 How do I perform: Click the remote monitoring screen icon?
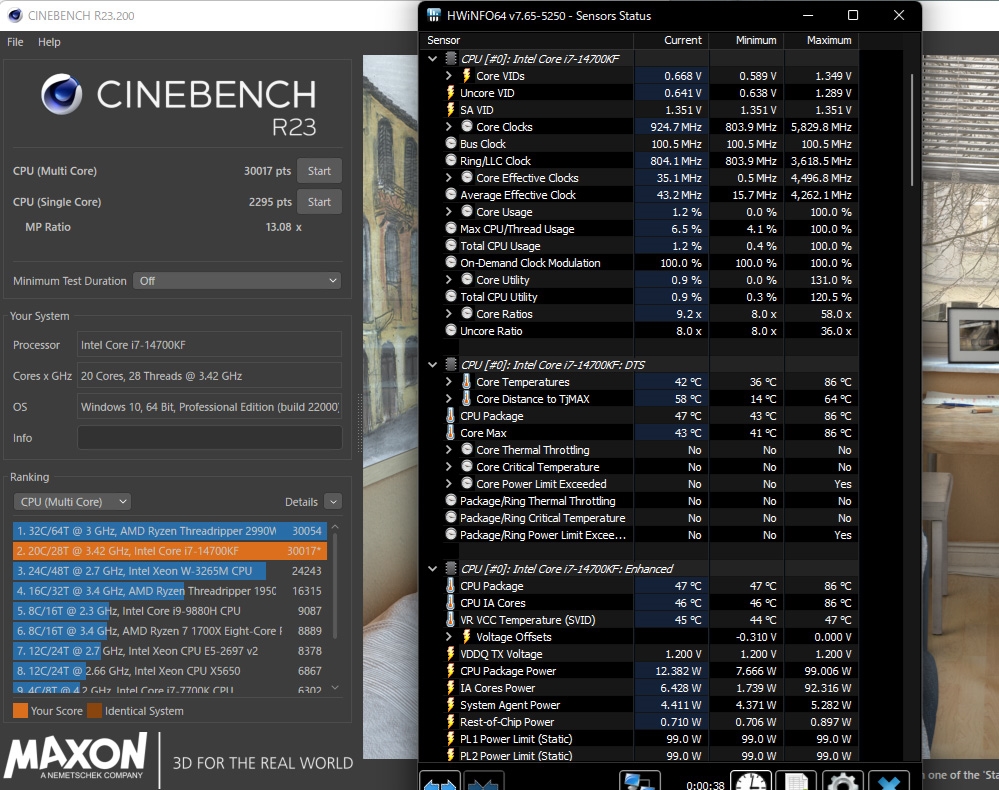click(x=638, y=780)
